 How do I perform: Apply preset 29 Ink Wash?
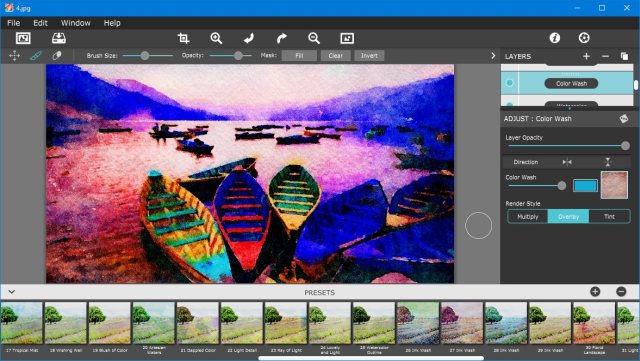[x=550, y=323]
